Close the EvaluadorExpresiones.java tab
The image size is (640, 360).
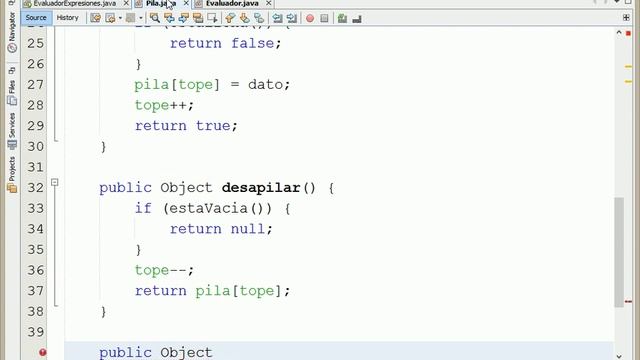pos(126,3)
